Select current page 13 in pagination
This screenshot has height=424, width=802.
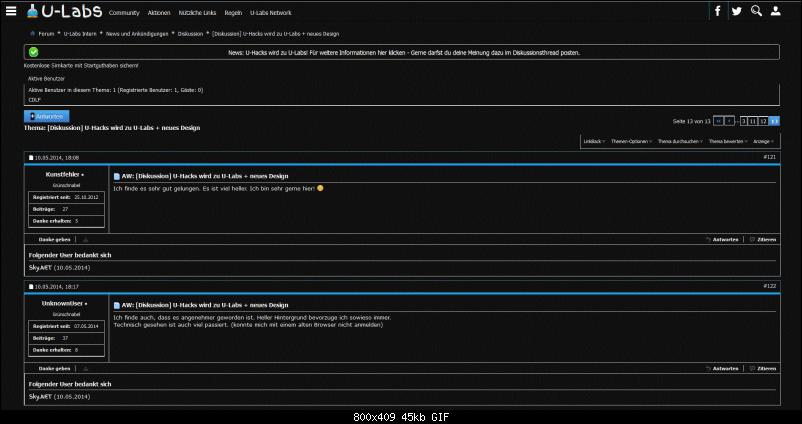point(774,121)
